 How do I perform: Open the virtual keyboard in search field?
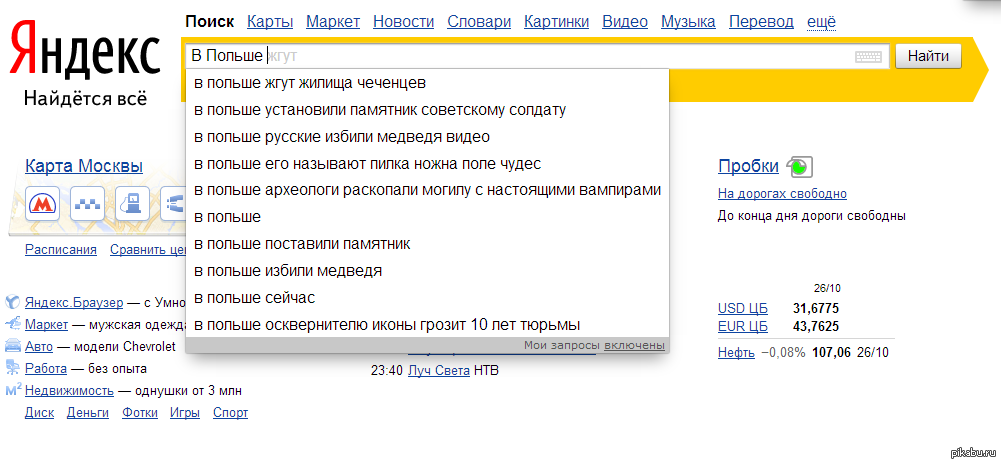[x=868, y=57]
